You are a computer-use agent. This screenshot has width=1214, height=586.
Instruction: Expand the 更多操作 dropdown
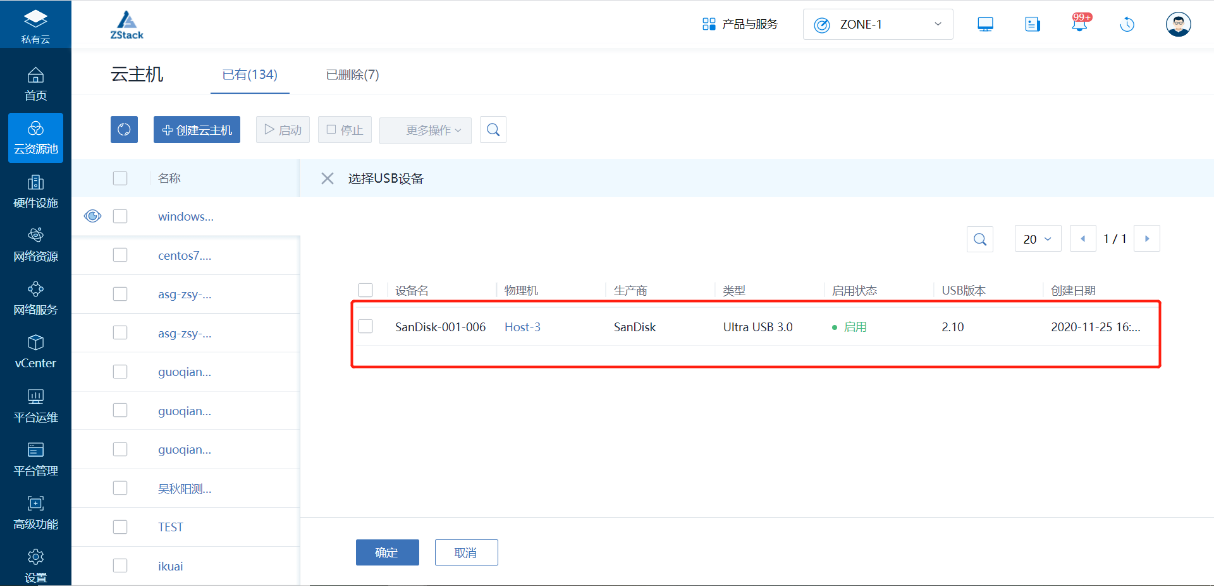click(x=425, y=130)
